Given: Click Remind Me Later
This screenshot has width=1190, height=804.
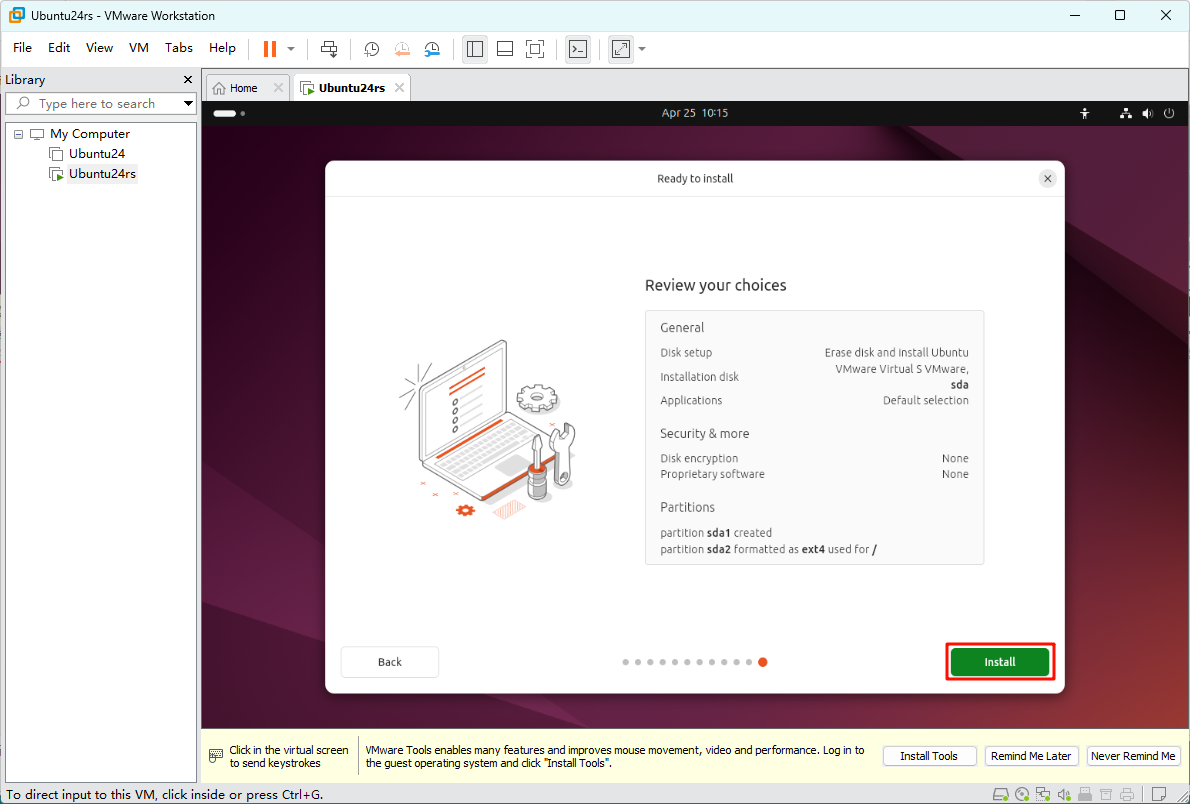Looking at the screenshot, I should pos(1031,756).
